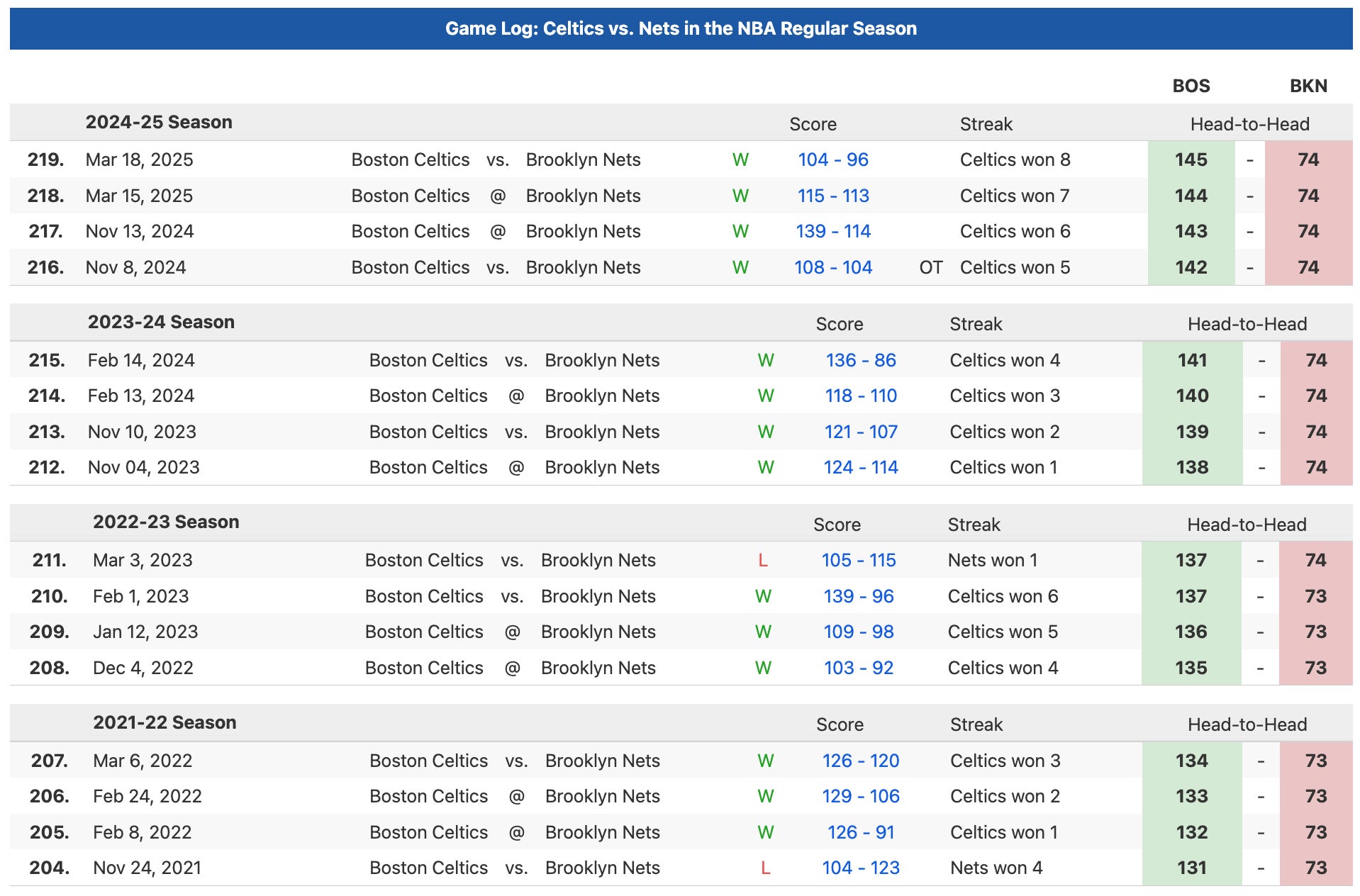Open the 136 - 86 score link
The image size is (1360, 896).
point(860,361)
